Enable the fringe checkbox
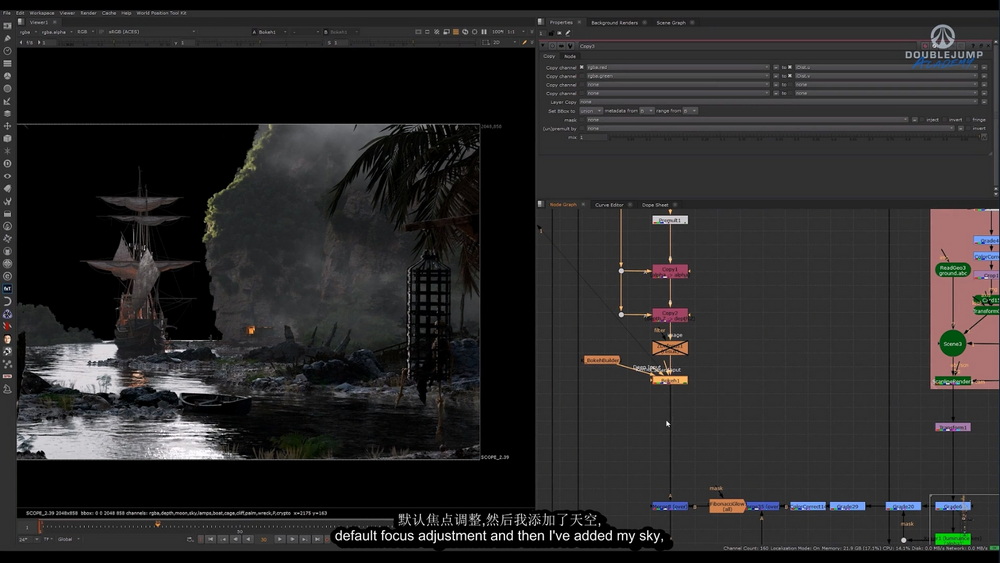The image size is (1000, 563). tap(969, 120)
